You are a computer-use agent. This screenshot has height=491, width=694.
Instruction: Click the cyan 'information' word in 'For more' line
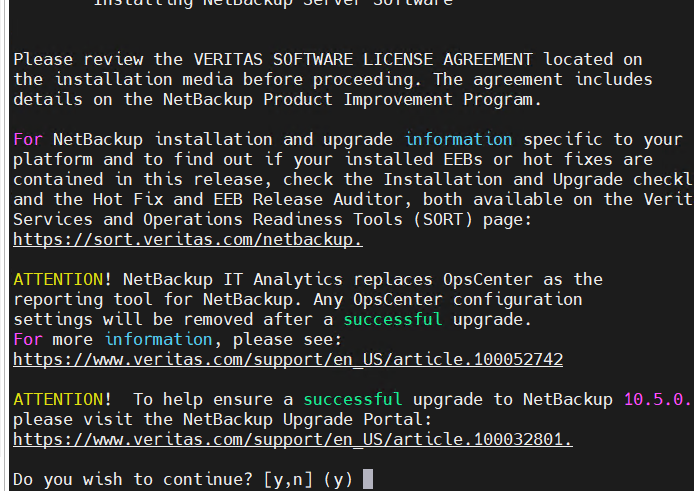click(158, 340)
